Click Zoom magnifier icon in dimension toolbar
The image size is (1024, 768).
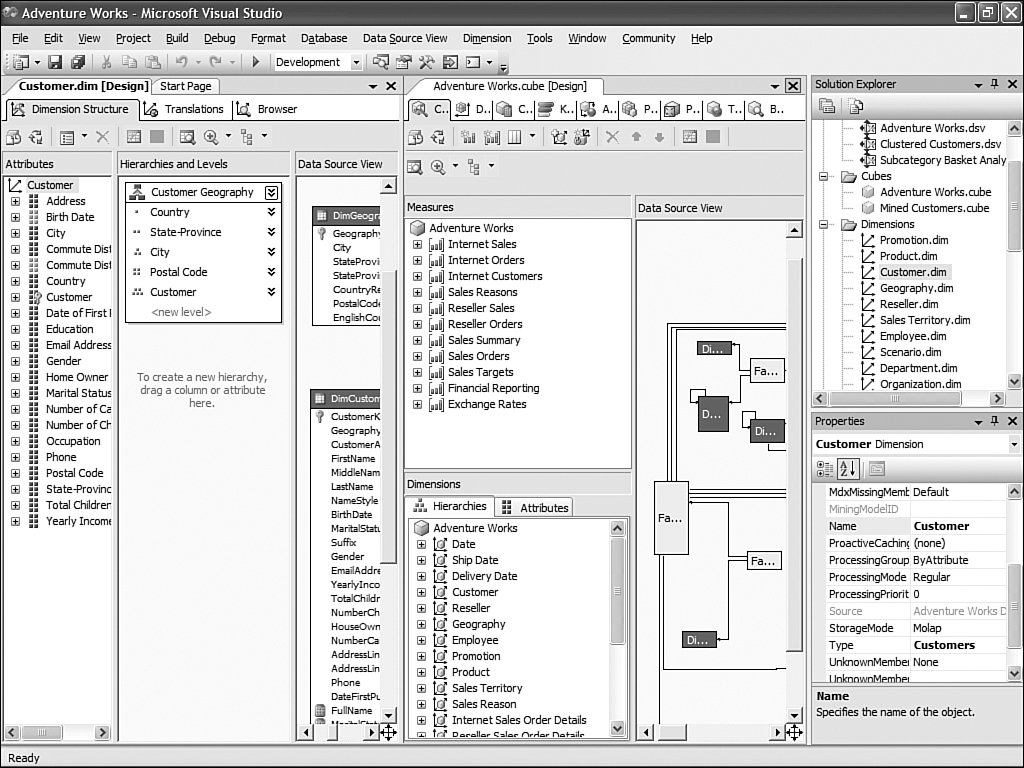[211, 136]
